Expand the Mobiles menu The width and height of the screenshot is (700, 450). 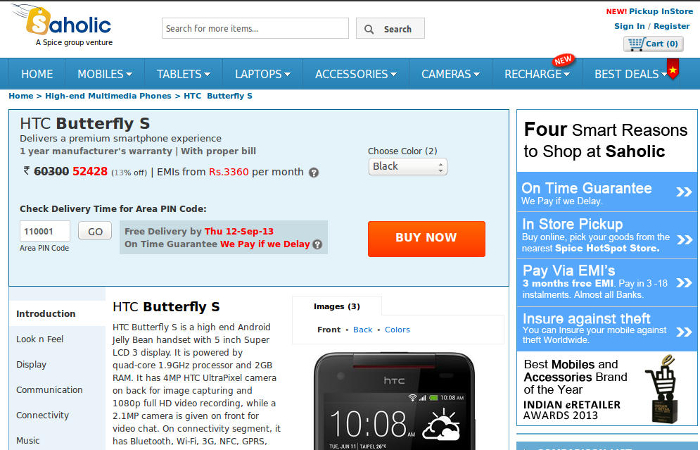pyautogui.click(x=104, y=74)
